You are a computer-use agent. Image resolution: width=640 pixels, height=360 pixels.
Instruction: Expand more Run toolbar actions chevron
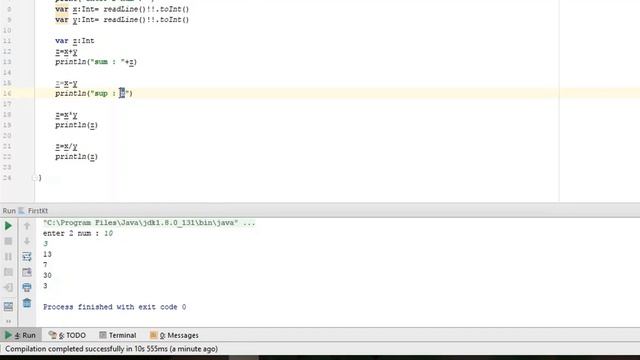(8, 321)
